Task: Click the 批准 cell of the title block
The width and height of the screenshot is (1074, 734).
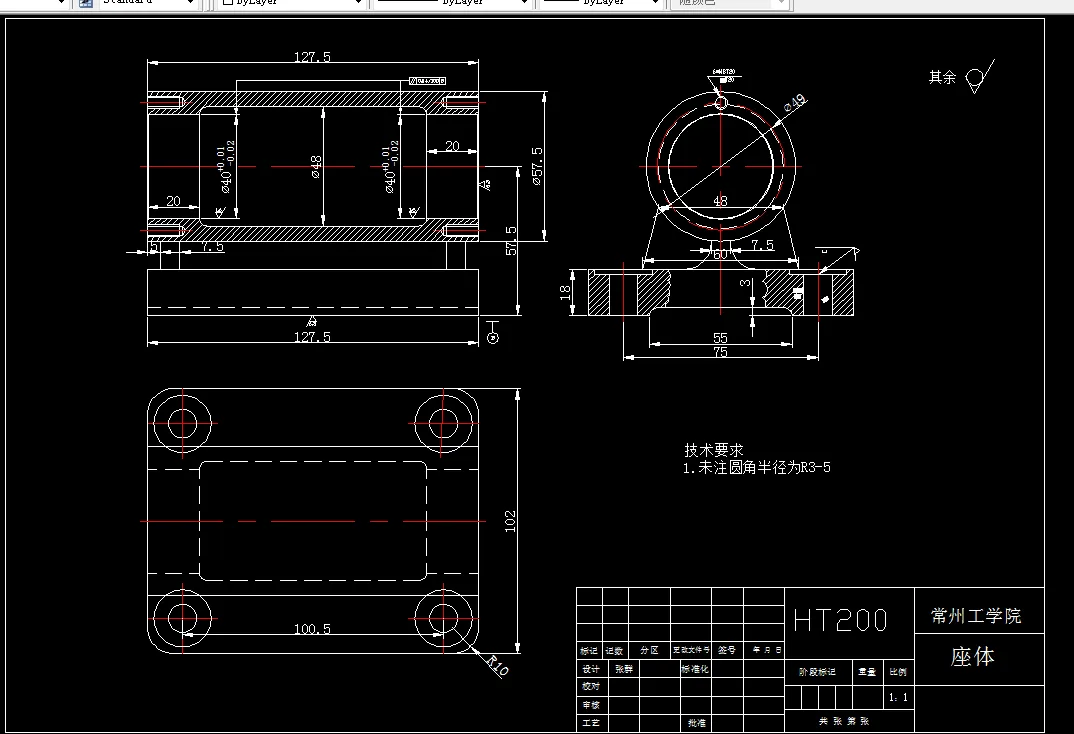Action: point(697,720)
